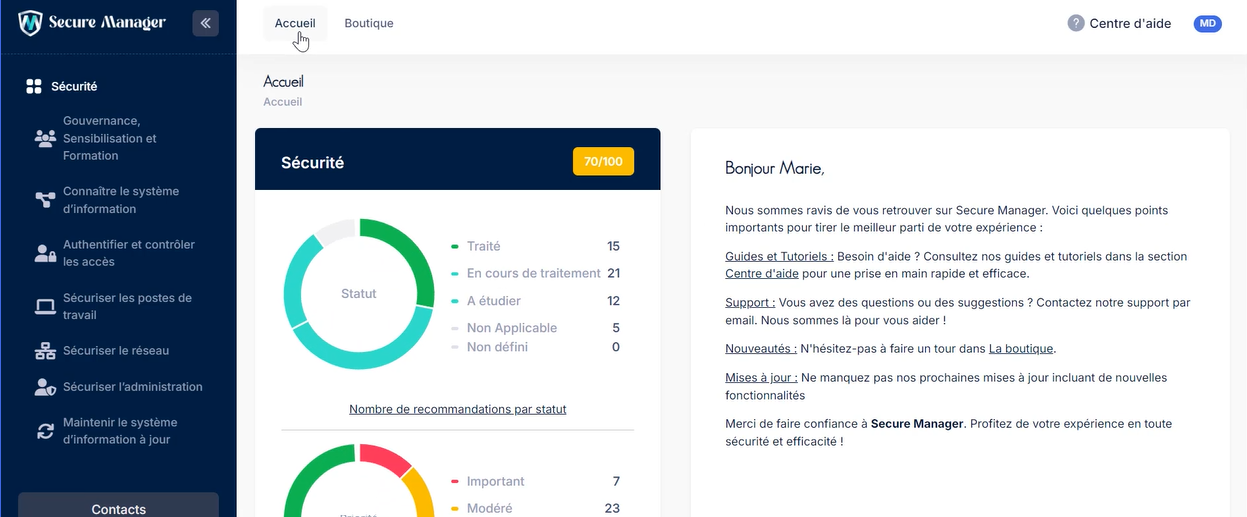Click Centre d'aide in the top bar

(x=1130, y=23)
